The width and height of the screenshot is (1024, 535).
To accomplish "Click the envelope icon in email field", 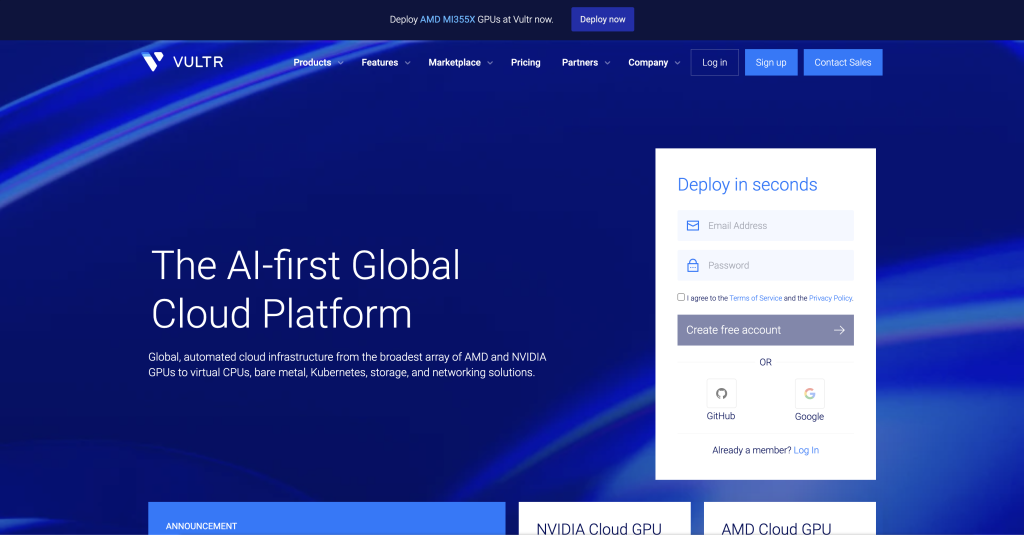I will (x=693, y=226).
